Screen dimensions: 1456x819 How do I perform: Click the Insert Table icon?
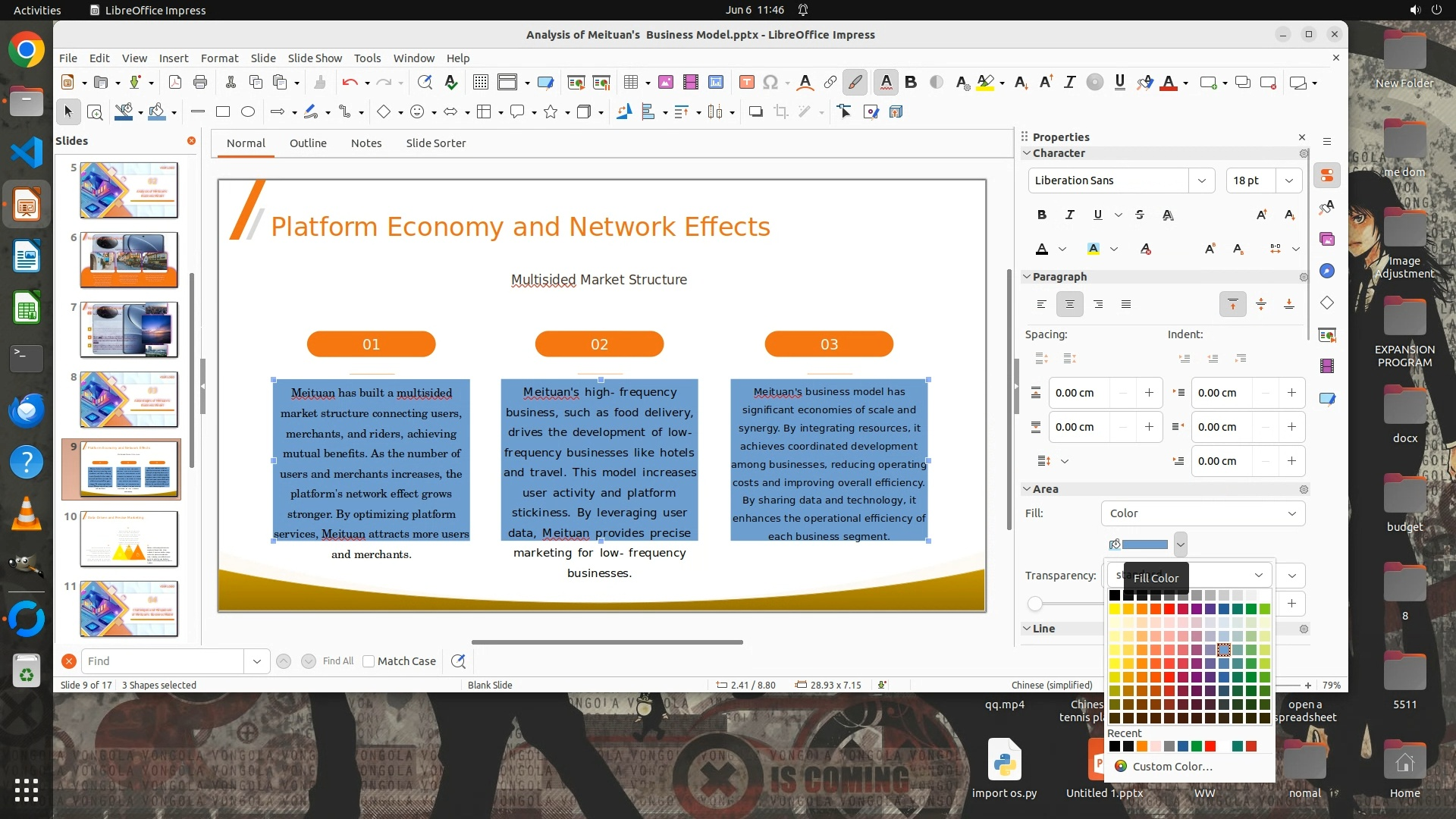pyautogui.click(x=630, y=83)
